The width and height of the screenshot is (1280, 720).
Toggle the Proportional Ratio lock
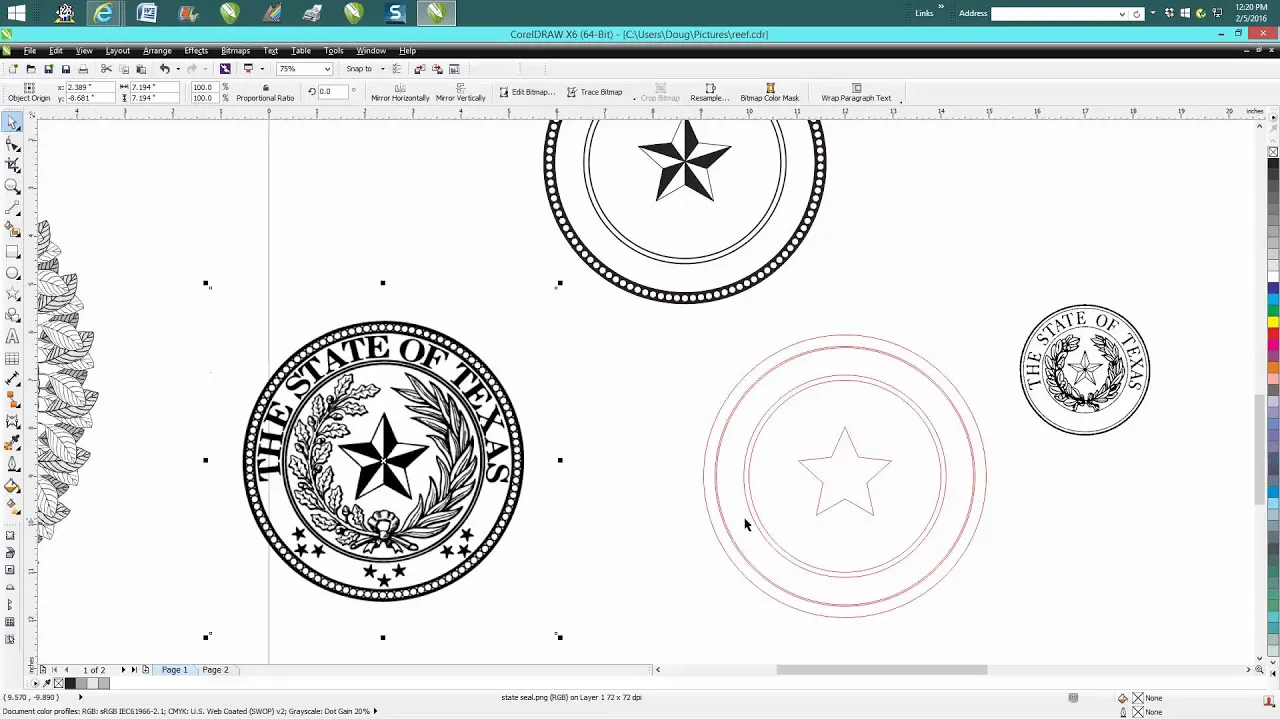point(266,88)
